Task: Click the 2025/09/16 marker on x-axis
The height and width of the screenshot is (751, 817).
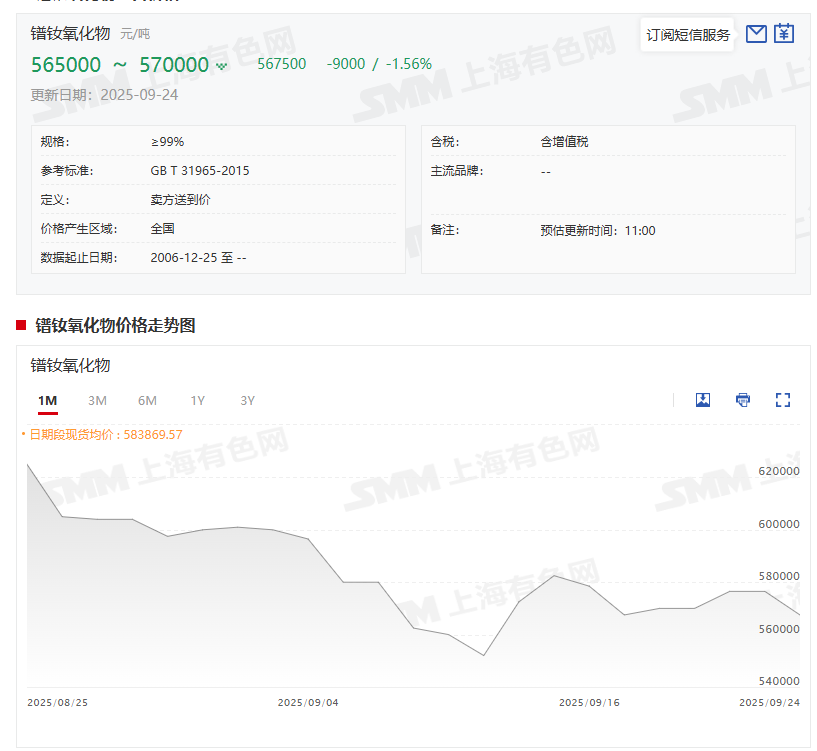Action: [x=589, y=703]
